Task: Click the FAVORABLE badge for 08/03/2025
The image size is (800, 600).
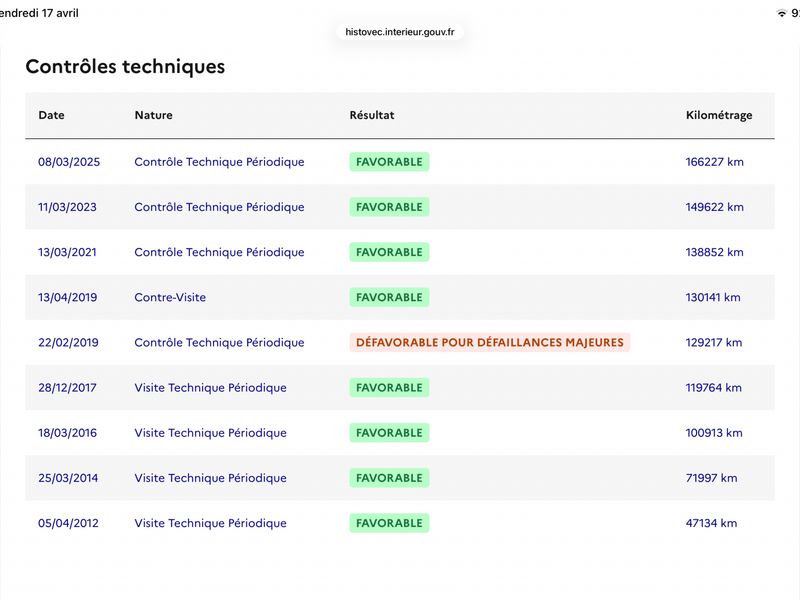Action: coord(389,162)
